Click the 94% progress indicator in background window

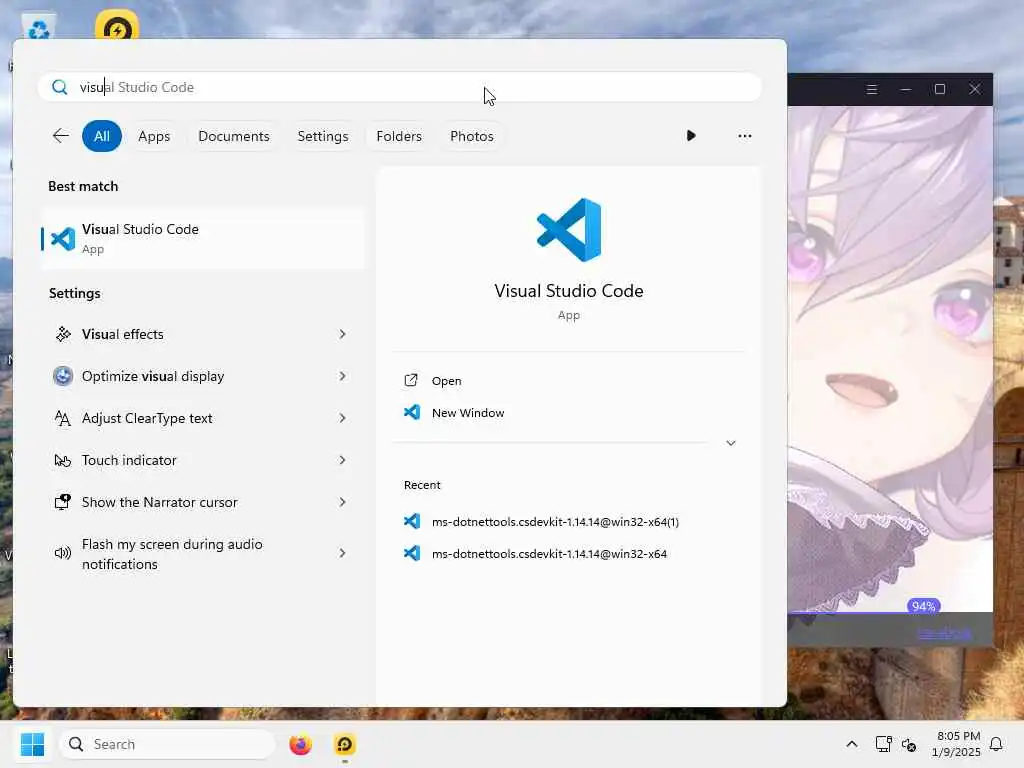(x=923, y=606)
